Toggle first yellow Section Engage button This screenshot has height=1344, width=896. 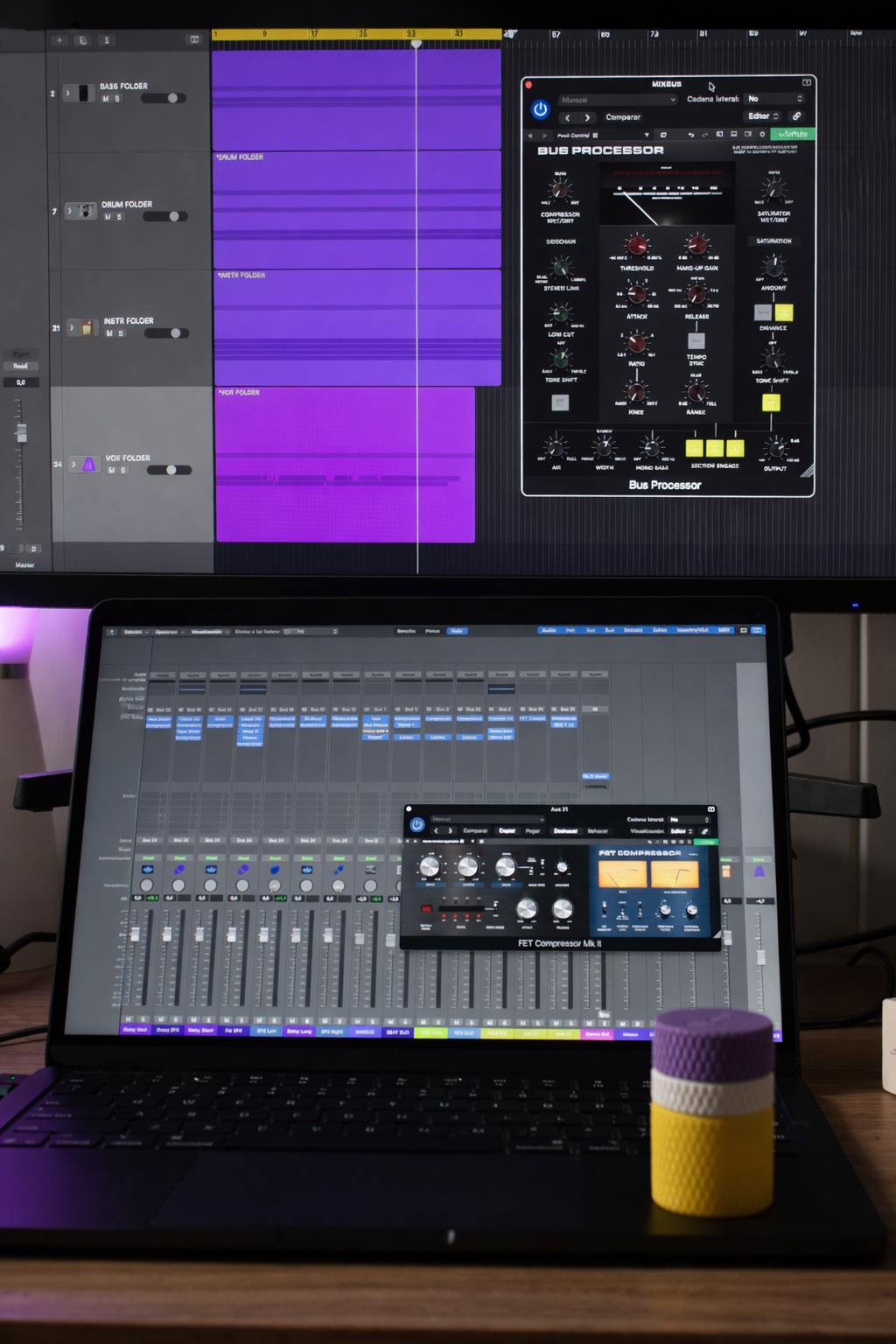point(694,448)
